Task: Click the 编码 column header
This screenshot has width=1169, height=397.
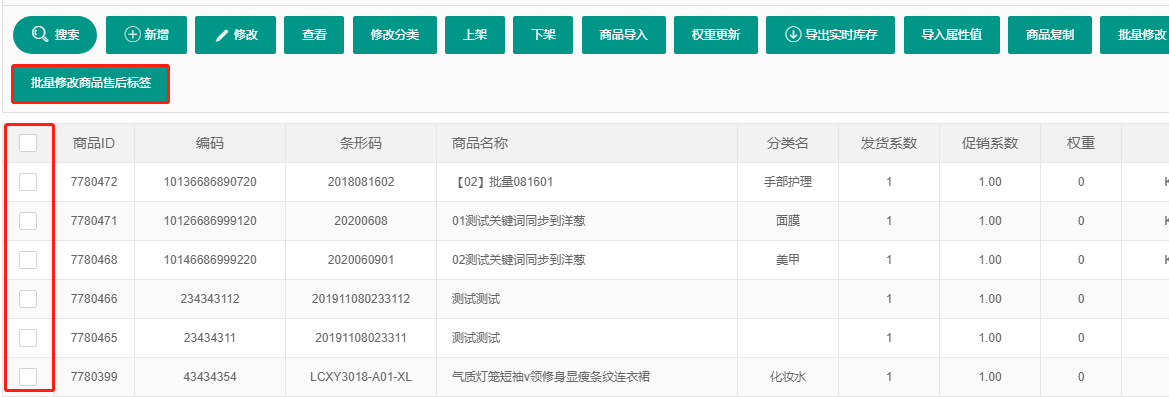Action: pos(210,143)
